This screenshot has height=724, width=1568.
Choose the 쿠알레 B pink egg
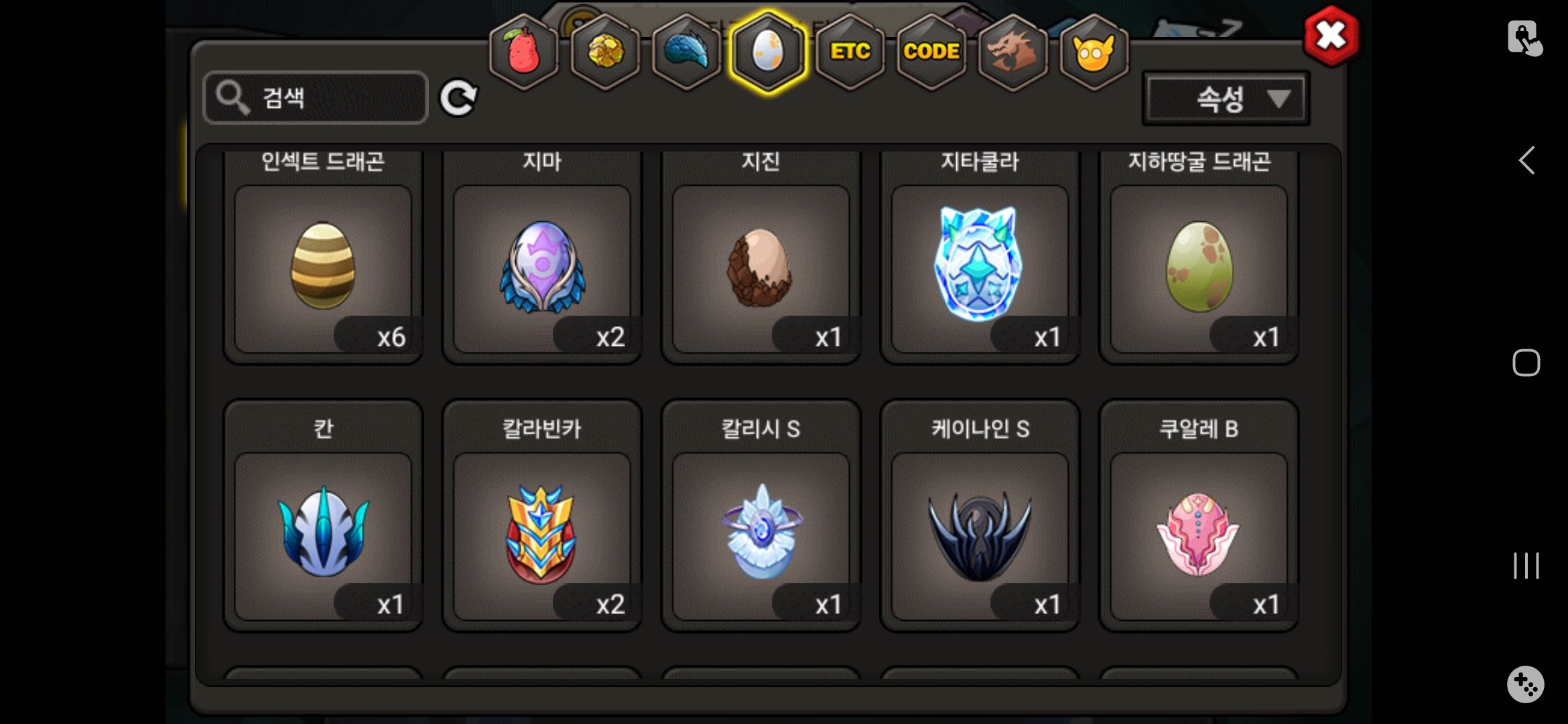[1199, 536]
